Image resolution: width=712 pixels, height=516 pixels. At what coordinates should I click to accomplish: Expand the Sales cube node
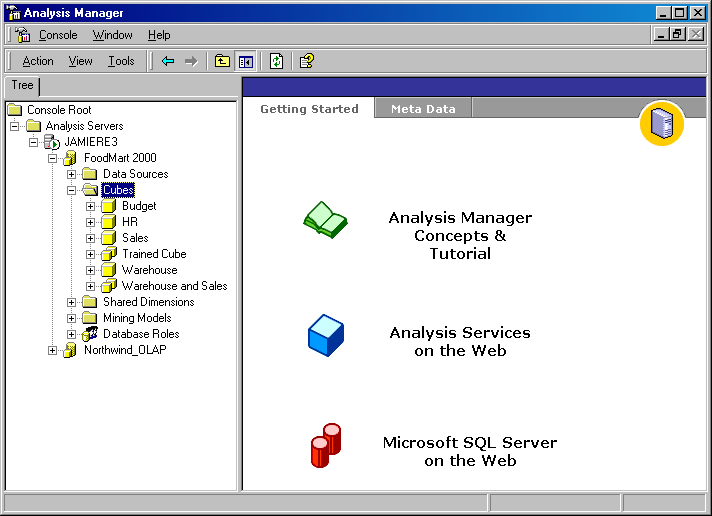90,238
